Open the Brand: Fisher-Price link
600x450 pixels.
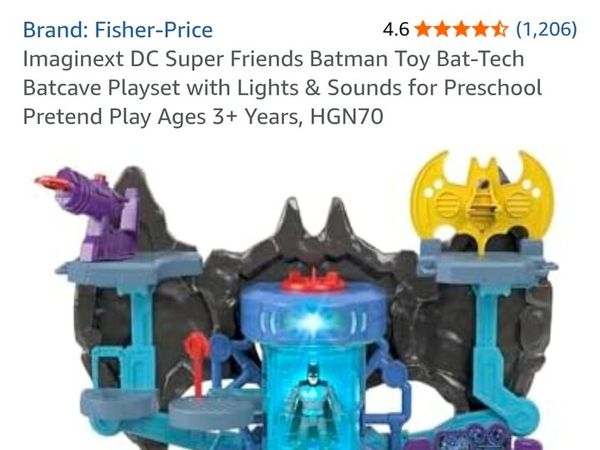click(118, 30)
